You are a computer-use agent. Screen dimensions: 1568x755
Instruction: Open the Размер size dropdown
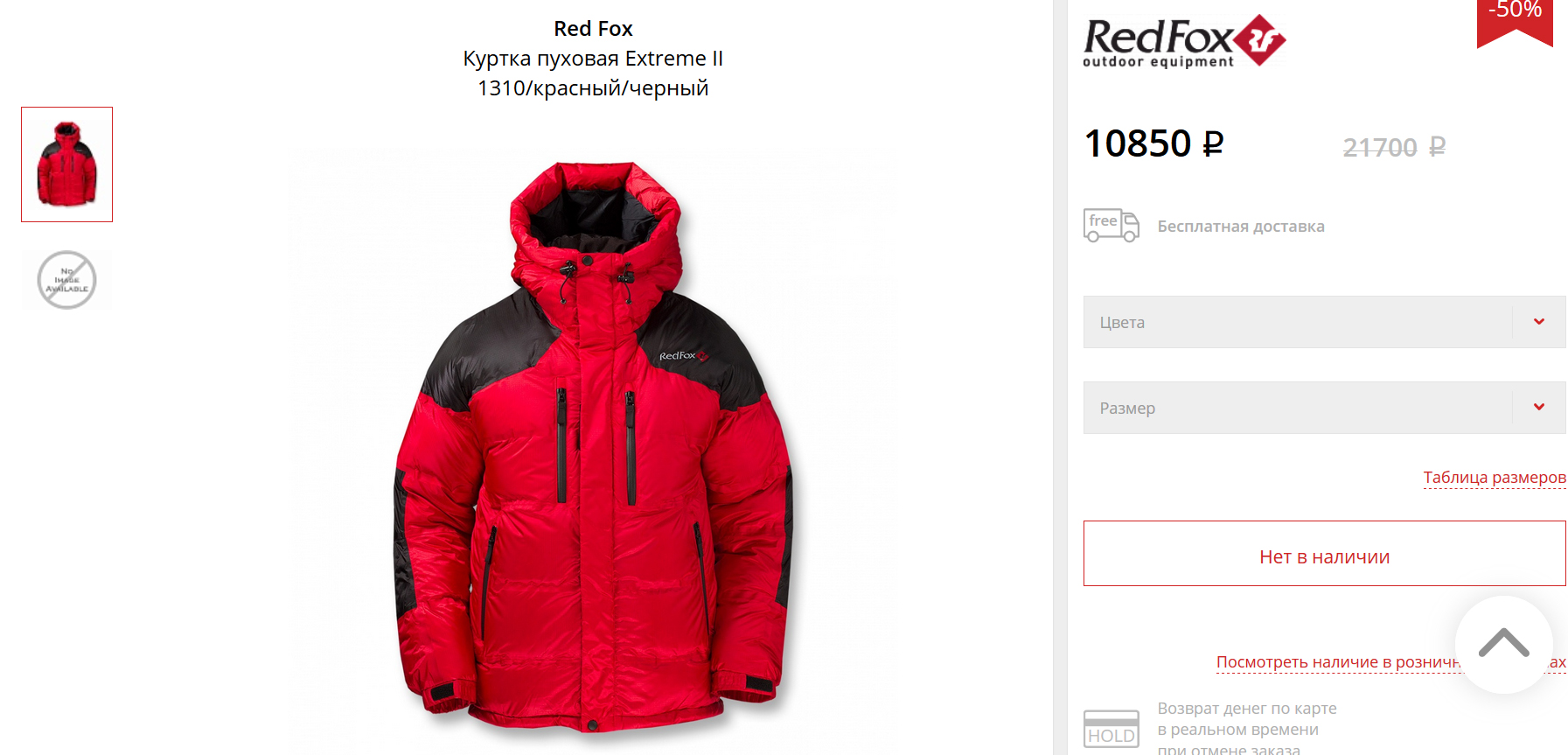[x=1324, y=408]
